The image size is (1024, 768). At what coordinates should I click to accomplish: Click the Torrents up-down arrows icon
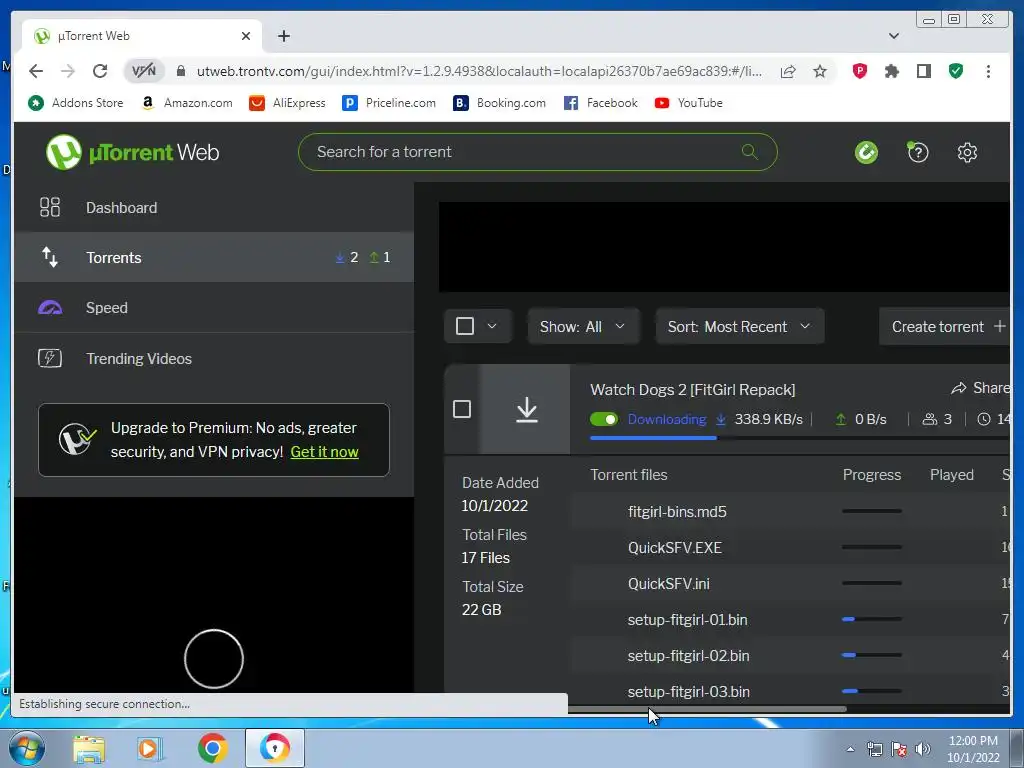click(50, 257)
